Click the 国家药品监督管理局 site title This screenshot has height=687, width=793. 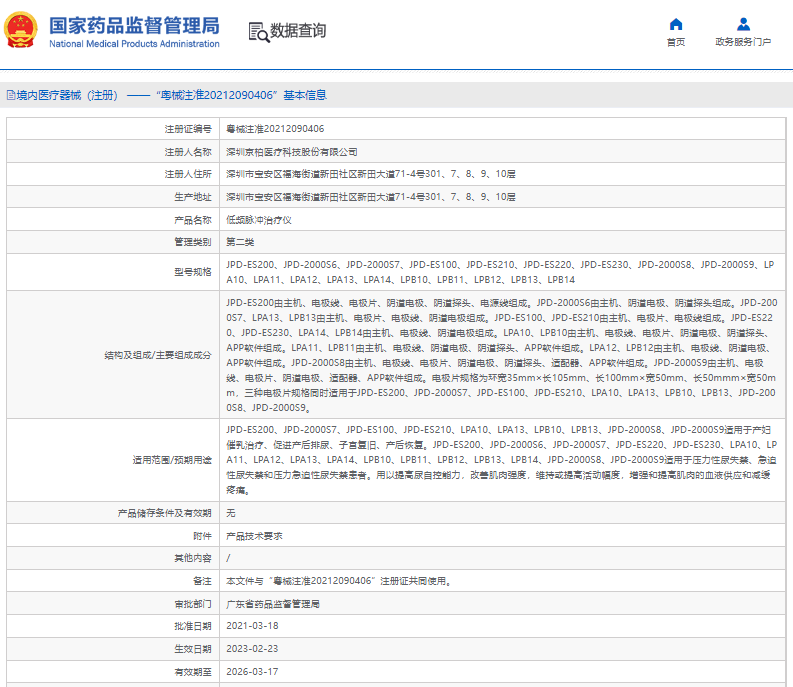pyautogui.click(x=135, y=25)
